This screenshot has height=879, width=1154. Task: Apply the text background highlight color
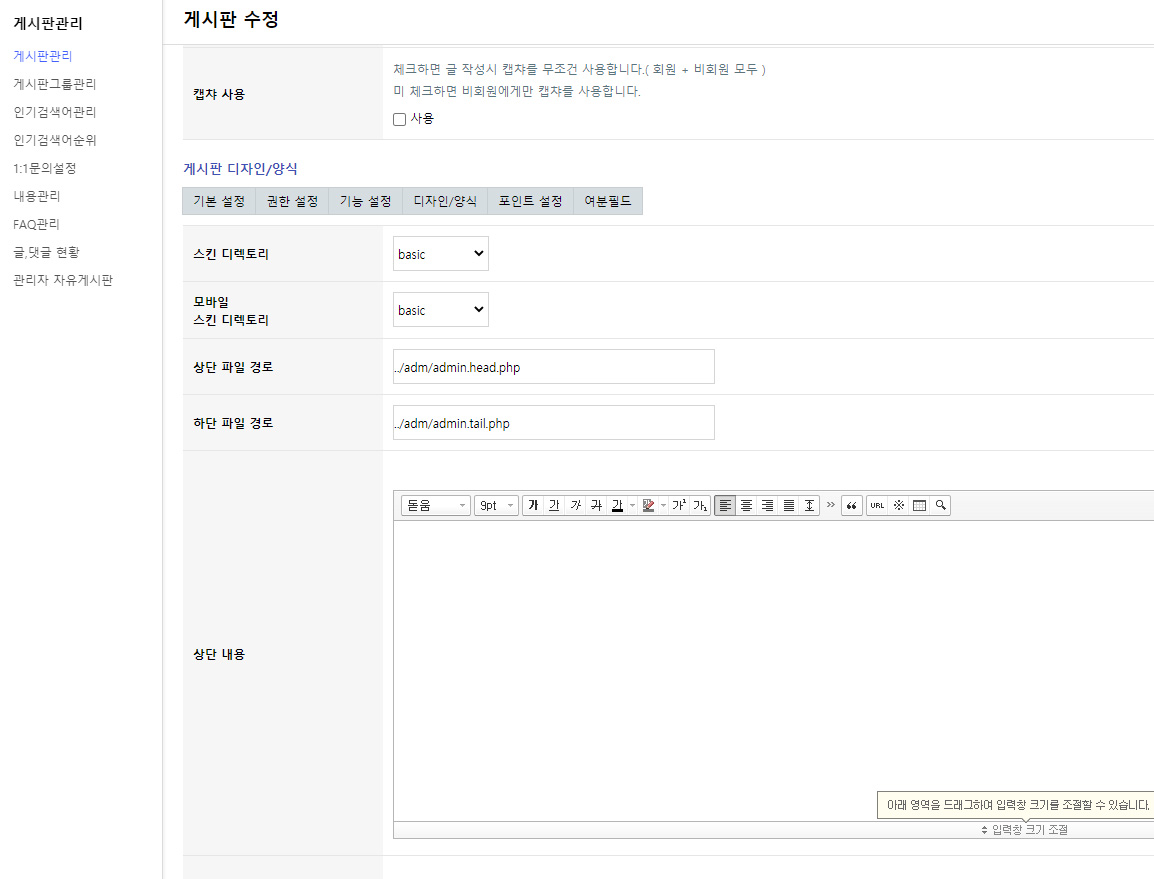648,505
